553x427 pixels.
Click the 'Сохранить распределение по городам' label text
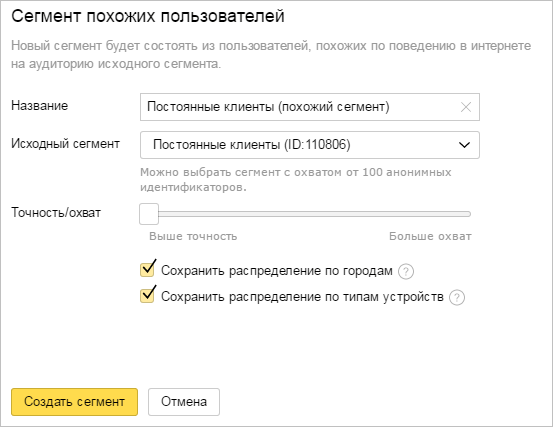tap(277, 271)
